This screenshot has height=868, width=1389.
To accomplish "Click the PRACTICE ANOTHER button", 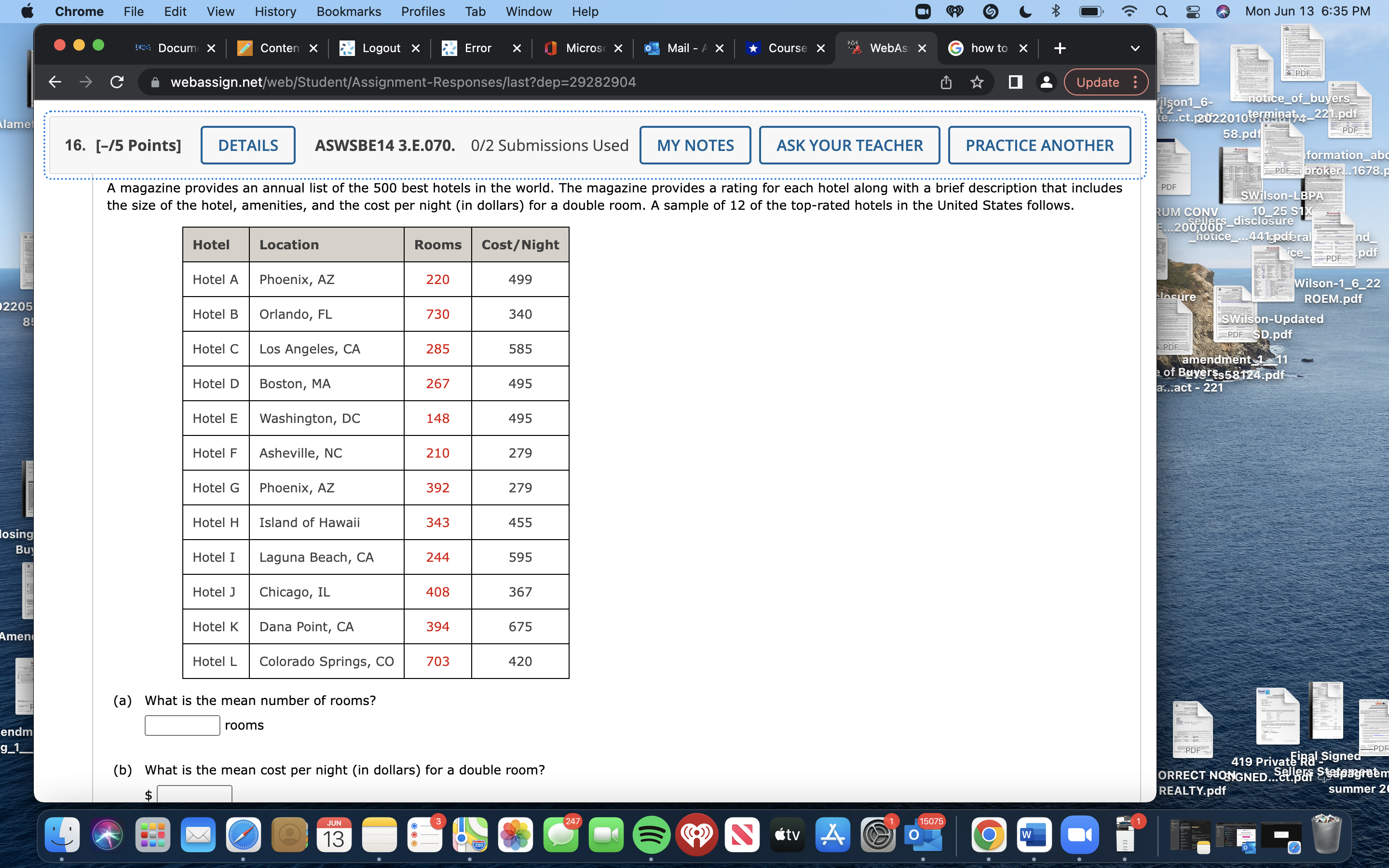I will tap(1039, 145).
